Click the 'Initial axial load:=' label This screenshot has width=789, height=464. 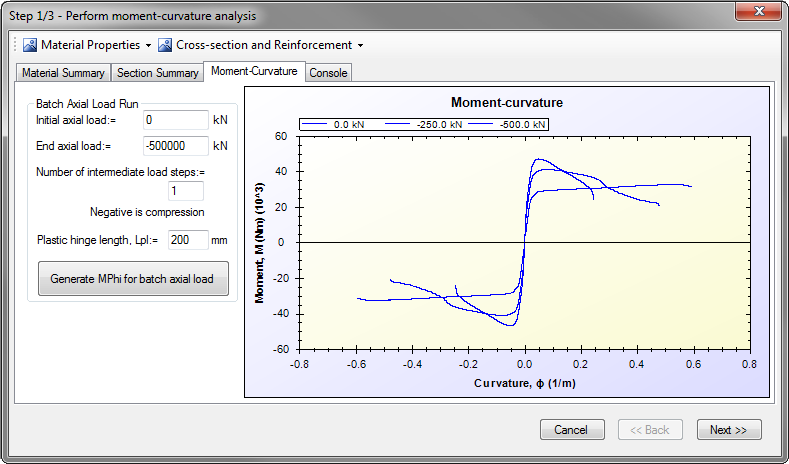[76, 120]
